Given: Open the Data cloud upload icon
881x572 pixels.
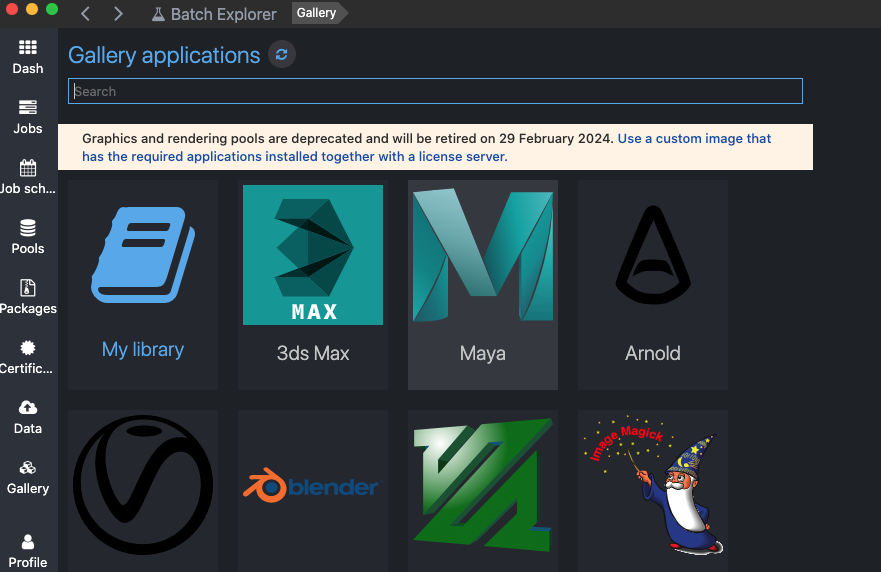Looking at the screenshot, I should coord(28,407).
